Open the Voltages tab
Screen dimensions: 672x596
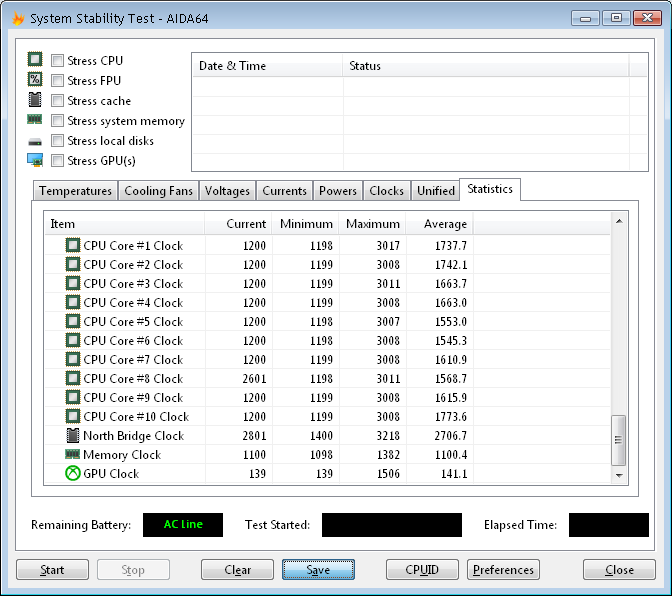click(x=227, y=191)
